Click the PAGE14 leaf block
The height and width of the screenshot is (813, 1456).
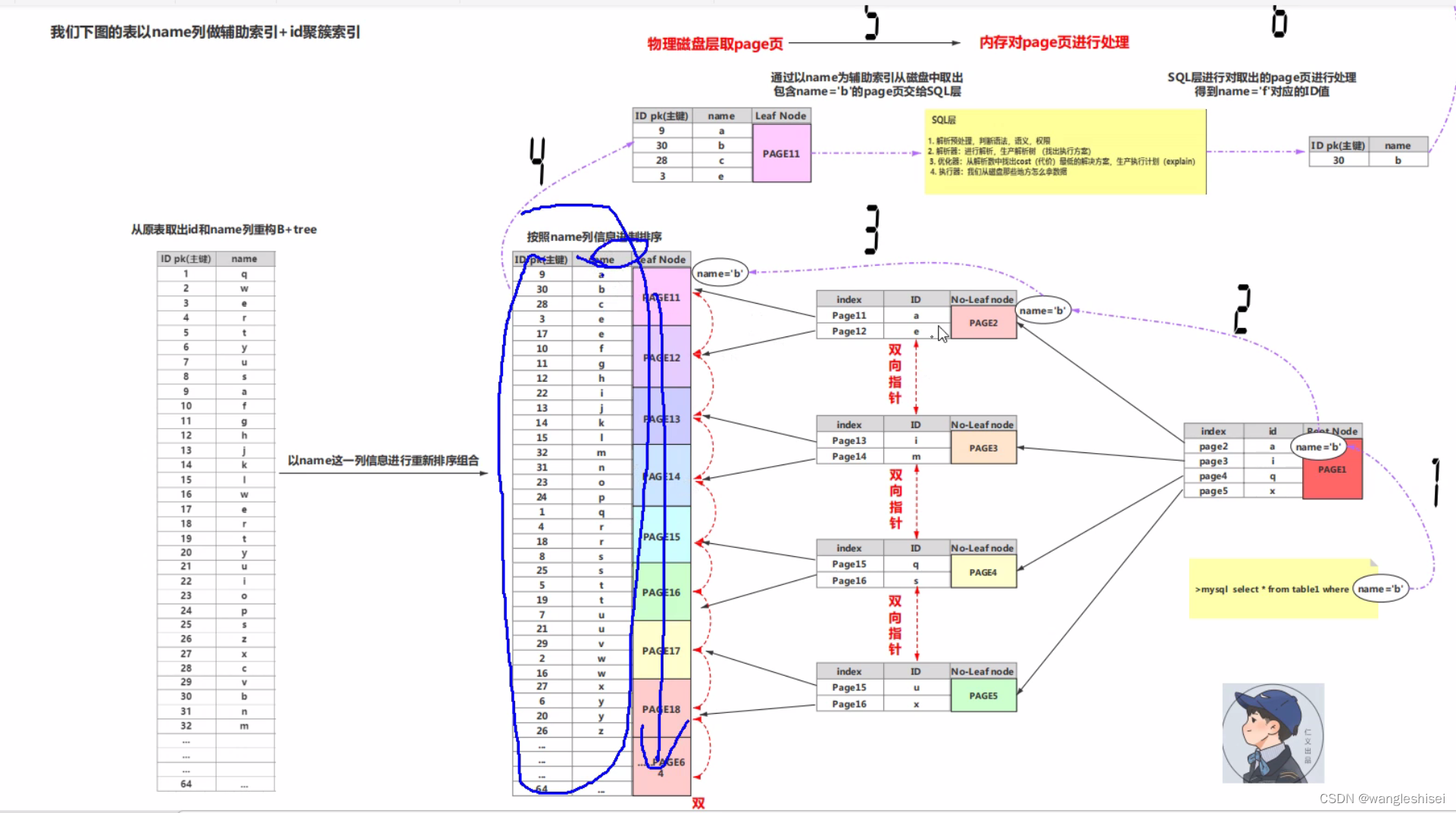661,476
